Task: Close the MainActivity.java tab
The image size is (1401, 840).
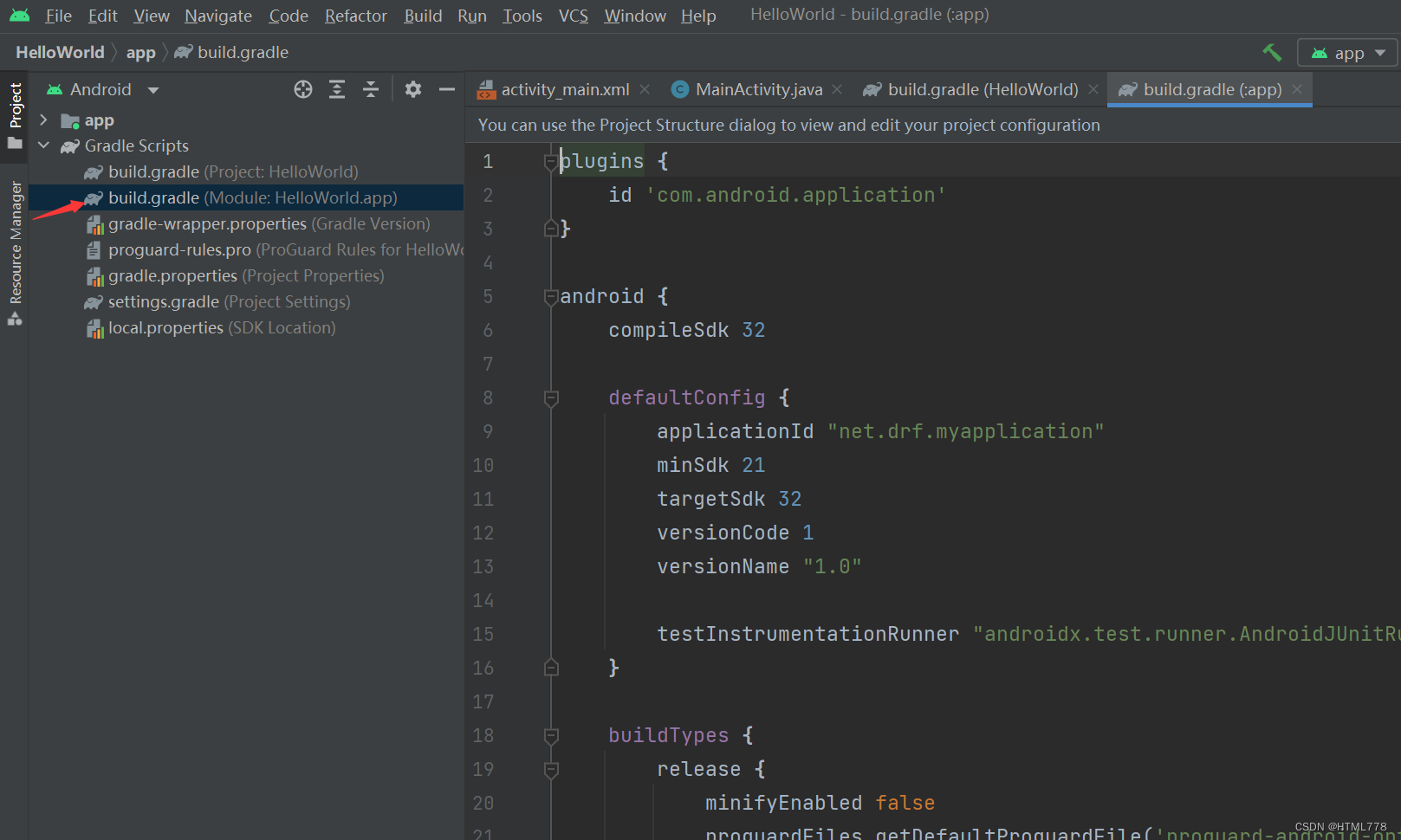Action: point(837,89)
